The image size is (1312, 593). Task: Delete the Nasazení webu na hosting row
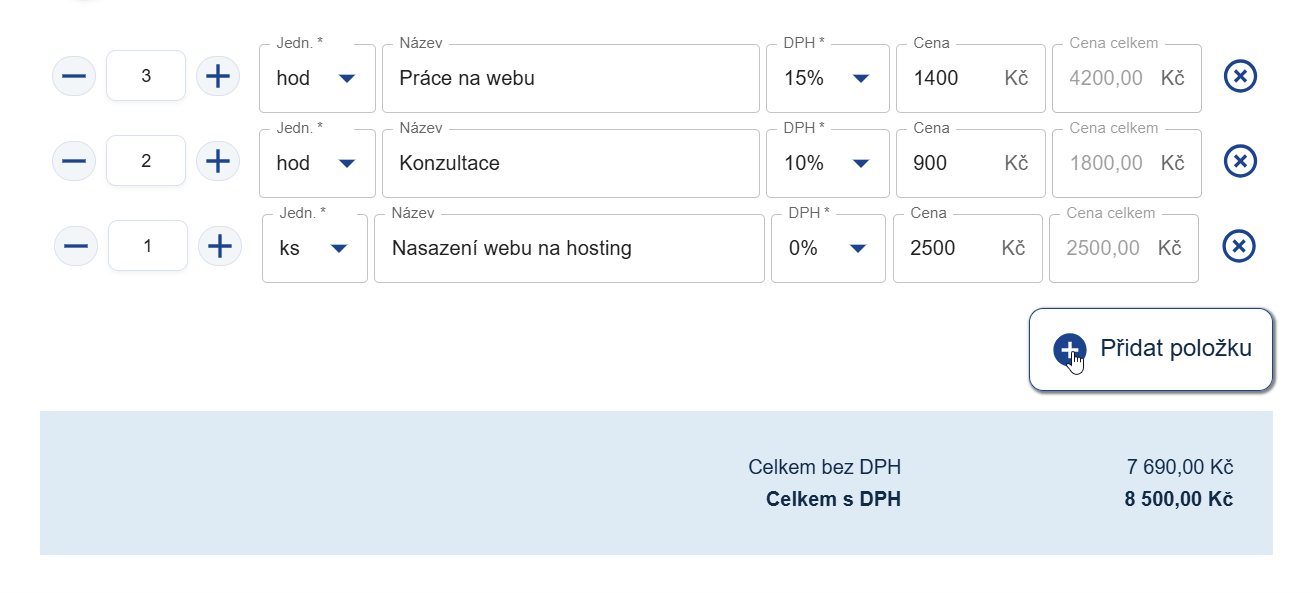[x=1240, y=246]
